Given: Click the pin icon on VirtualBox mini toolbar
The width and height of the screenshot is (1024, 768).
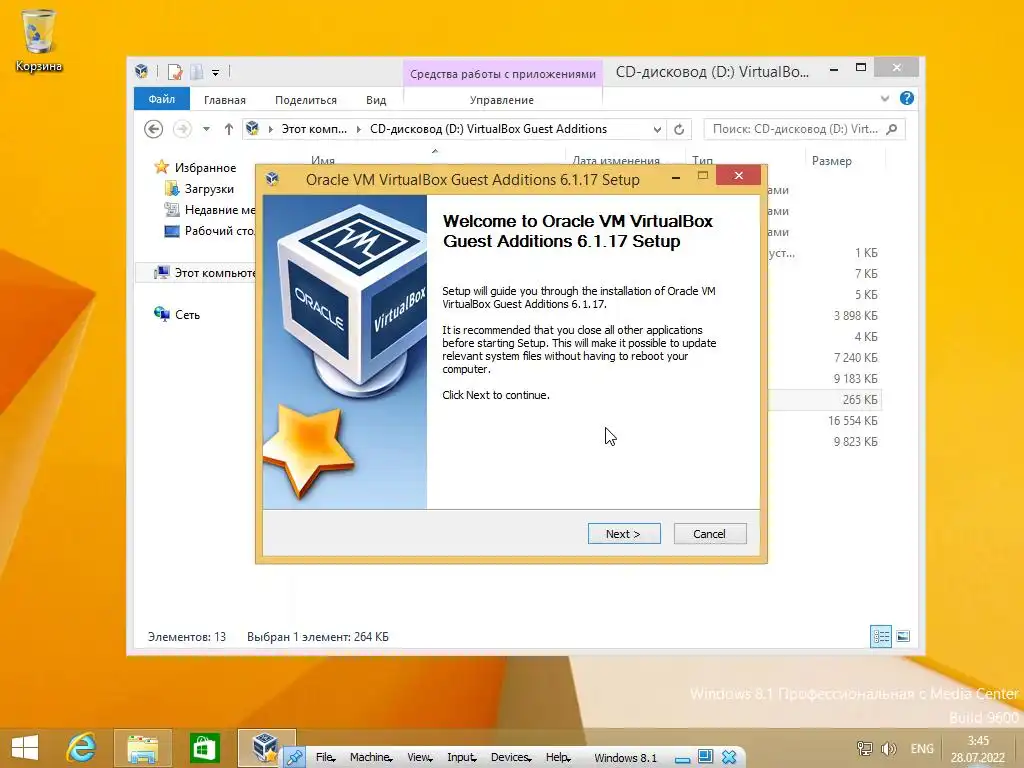Looking at the screenshot, I should click(295, 757).
